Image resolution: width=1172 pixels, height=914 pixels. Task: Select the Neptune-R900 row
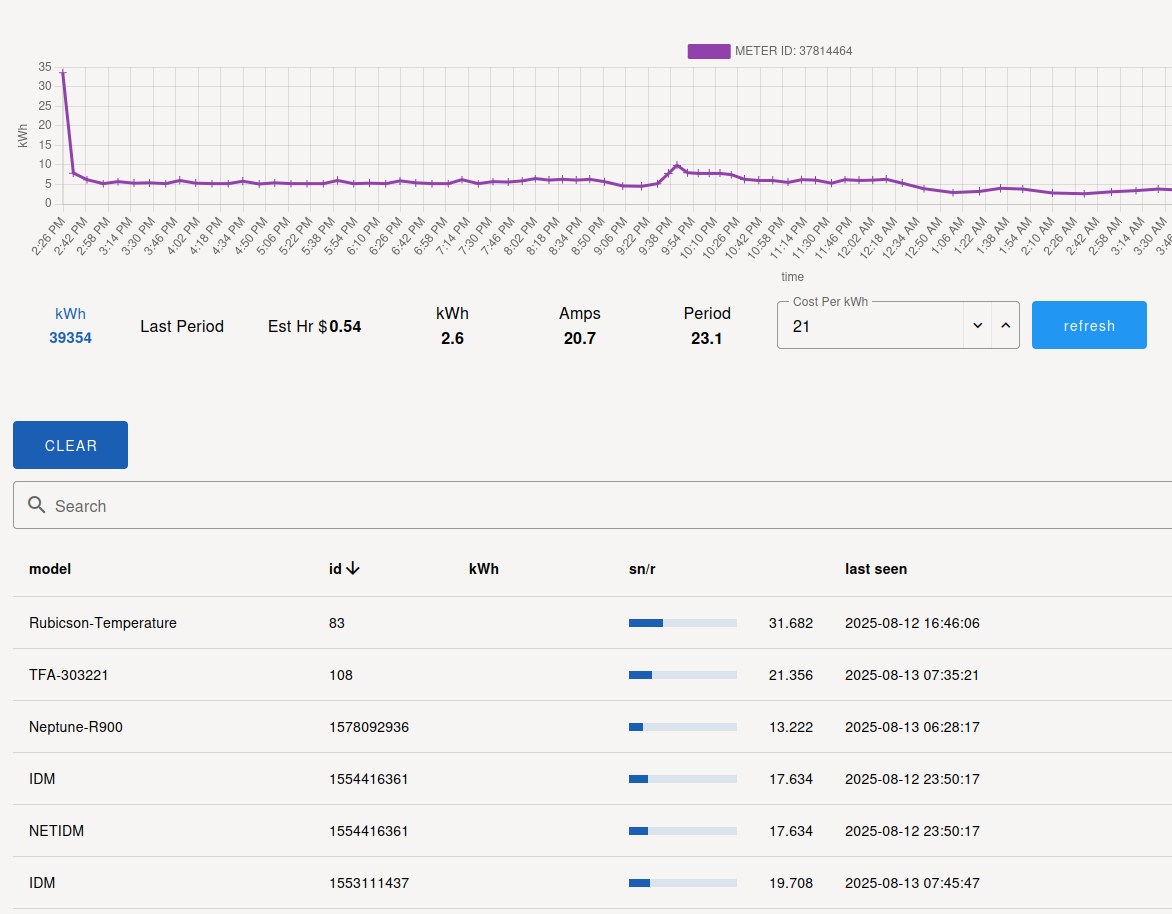(592, 727)
